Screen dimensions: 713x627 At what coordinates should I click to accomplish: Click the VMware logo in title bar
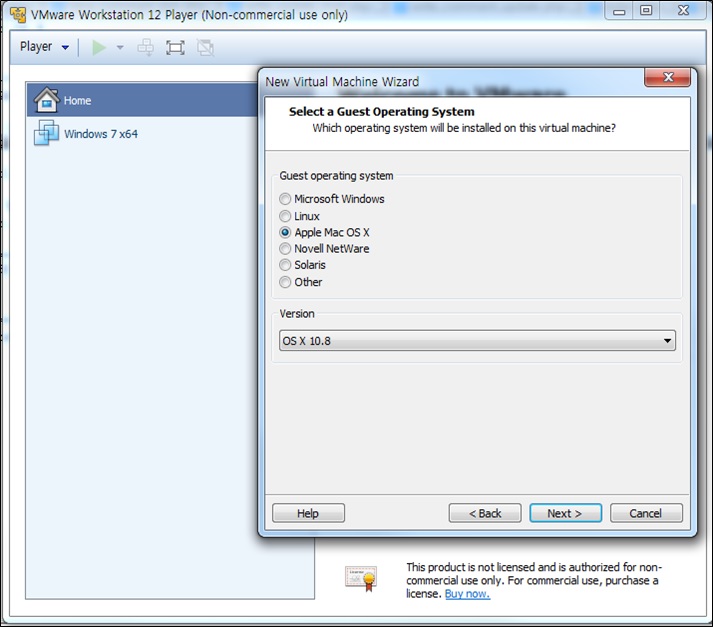[18, 15]
